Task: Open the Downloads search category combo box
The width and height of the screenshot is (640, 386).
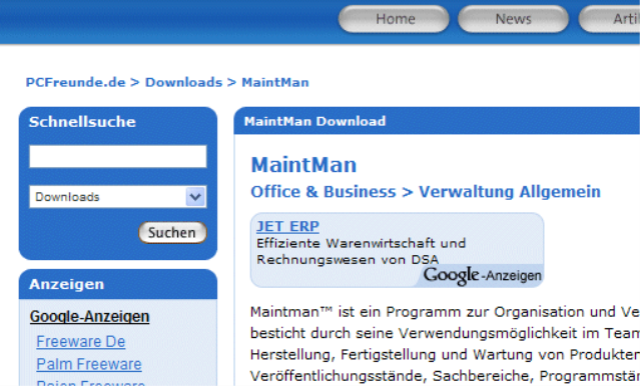Action: [118, 197]
